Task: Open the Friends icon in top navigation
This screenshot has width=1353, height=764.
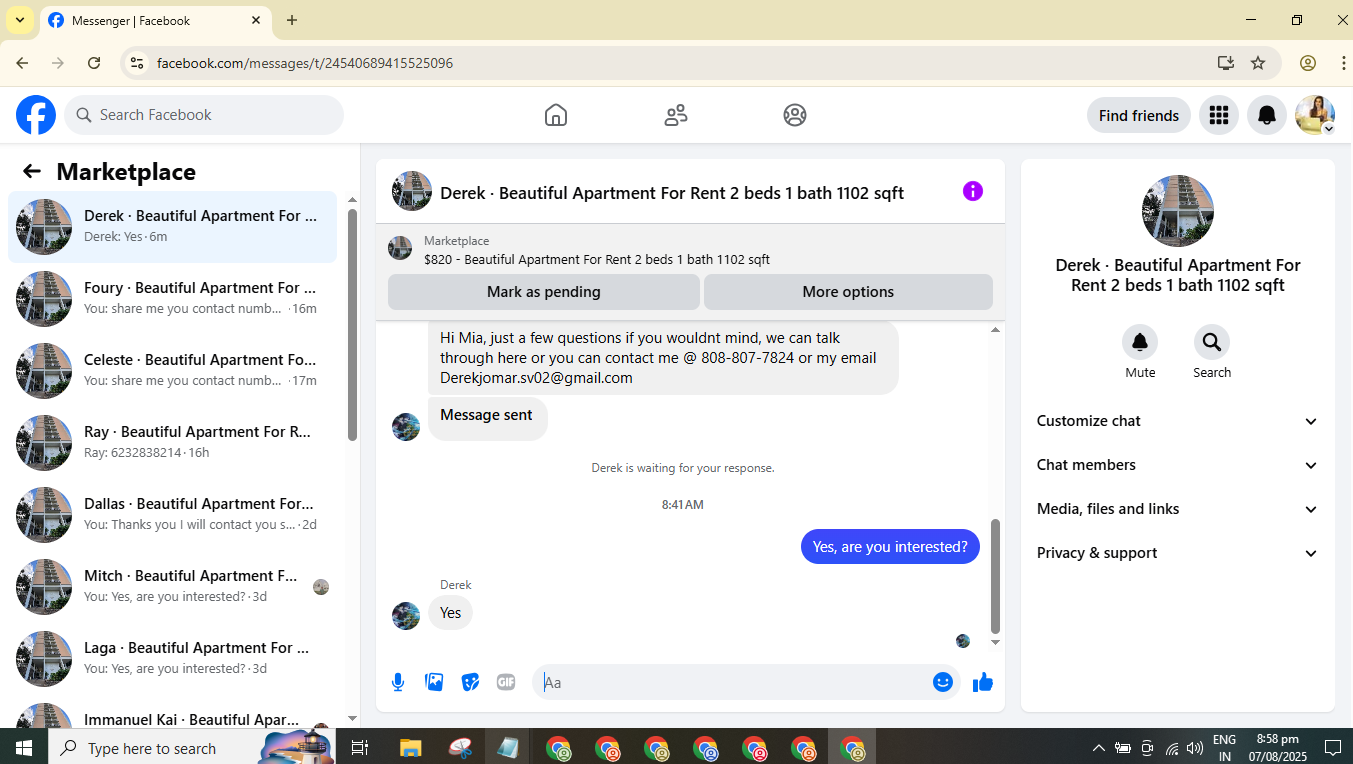Action: click(x=676, y=115)
